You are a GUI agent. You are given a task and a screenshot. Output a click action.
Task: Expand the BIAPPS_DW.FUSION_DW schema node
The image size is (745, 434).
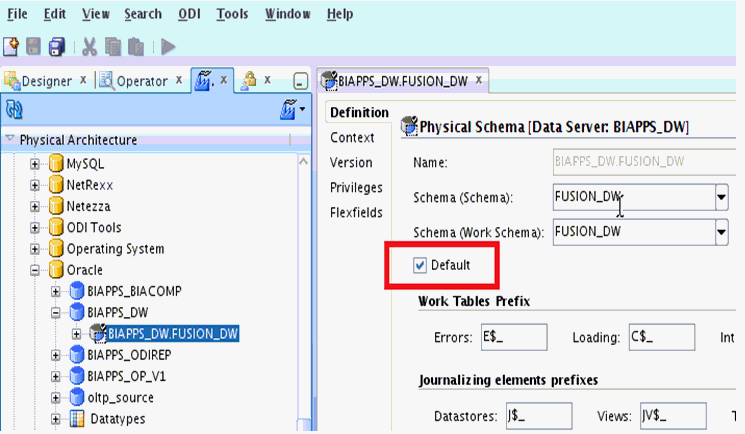(76, 334)
